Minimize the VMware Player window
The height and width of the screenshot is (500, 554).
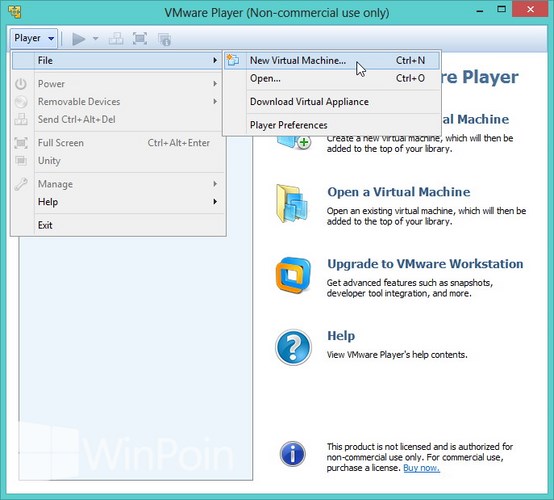479,11
